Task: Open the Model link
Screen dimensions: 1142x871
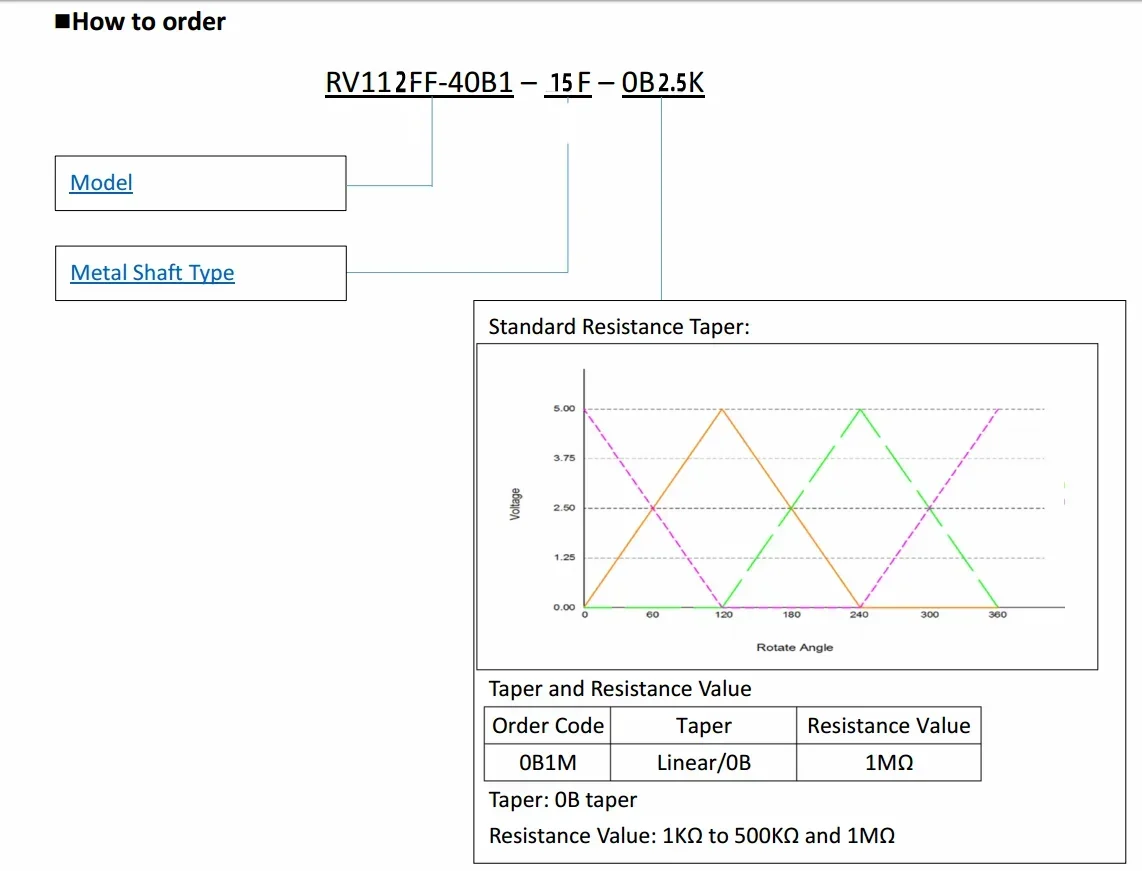Action: tap(101, 183)
